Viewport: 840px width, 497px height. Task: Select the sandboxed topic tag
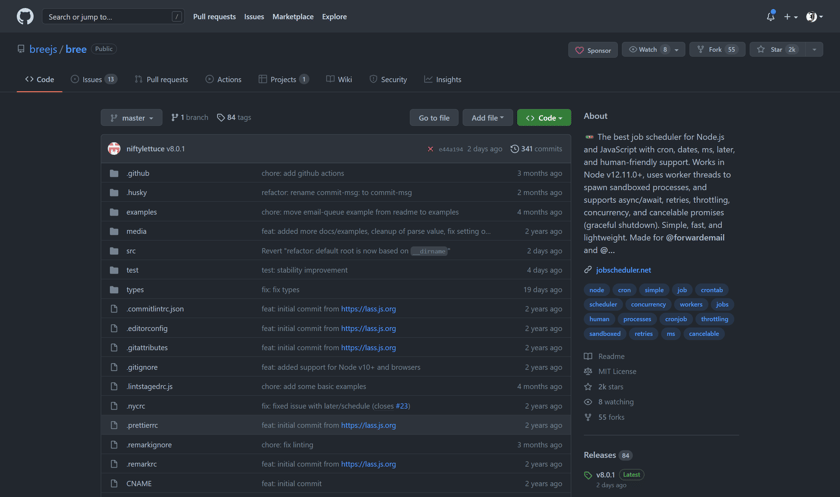(x=605, y=334)
